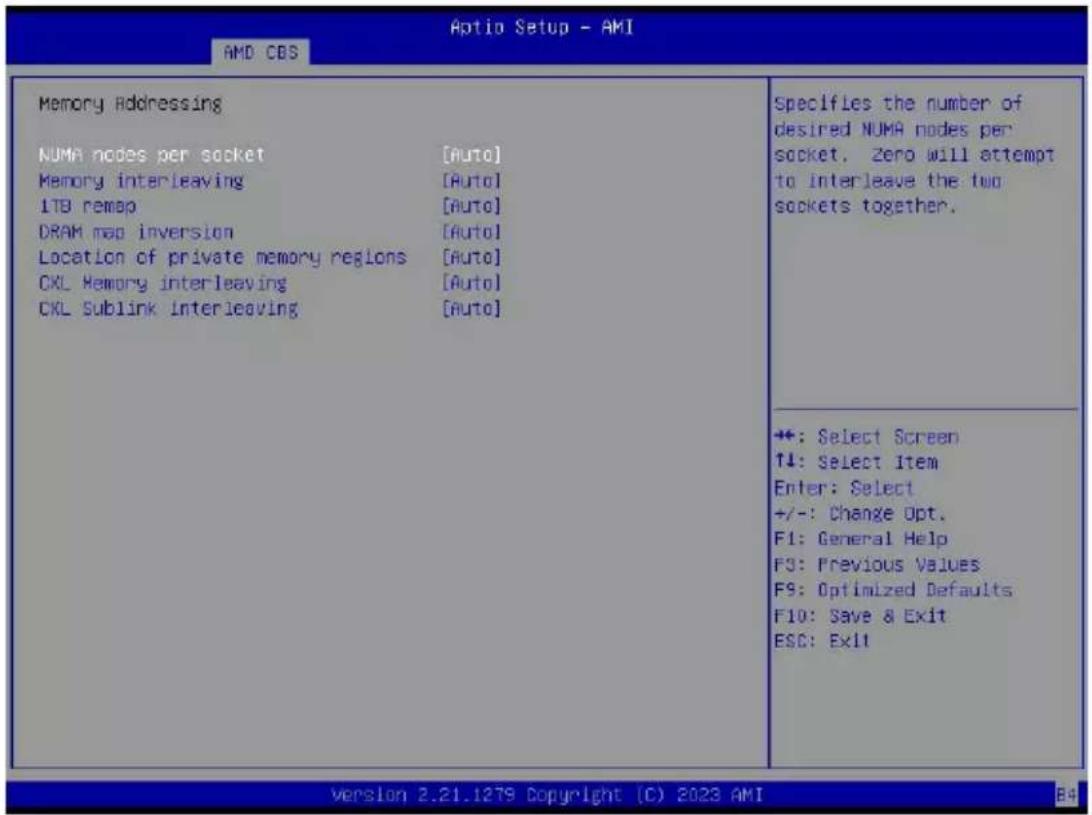Select CXL Sublink interleaving setting

point(169,309)
